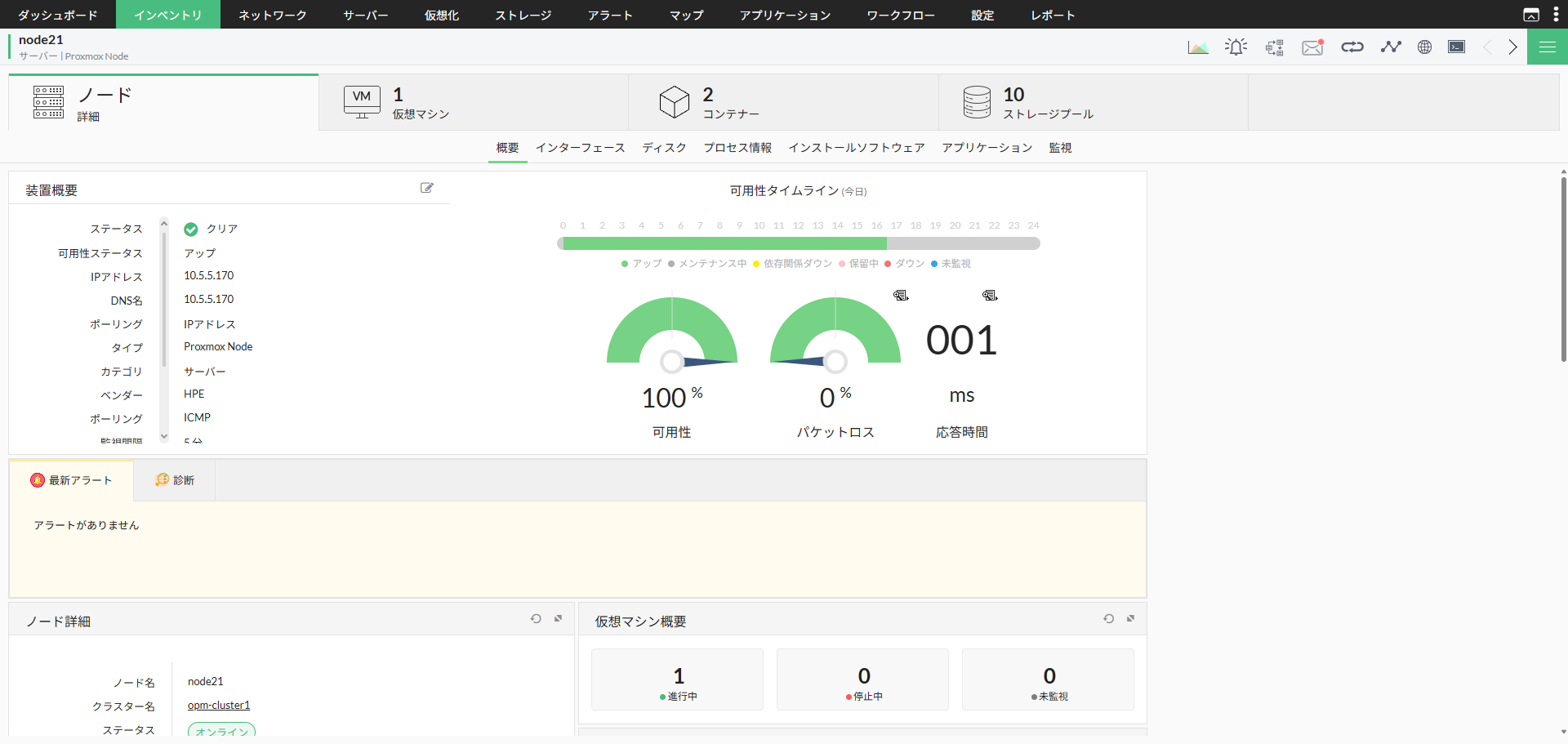
Task: Click the collapse header window icon
Action: pyautogui.click(x=1531, y=15)
